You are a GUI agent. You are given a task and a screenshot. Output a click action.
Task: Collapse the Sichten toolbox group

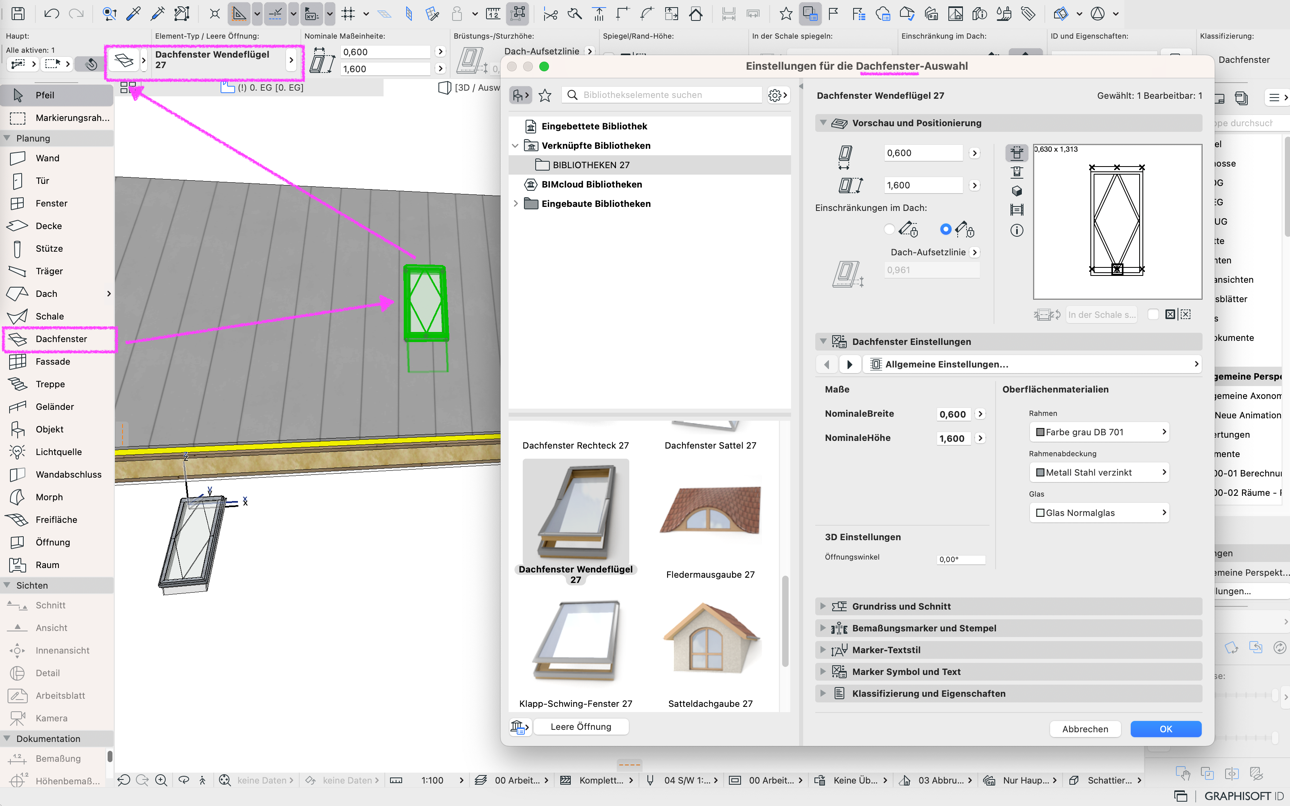point(7,585)
